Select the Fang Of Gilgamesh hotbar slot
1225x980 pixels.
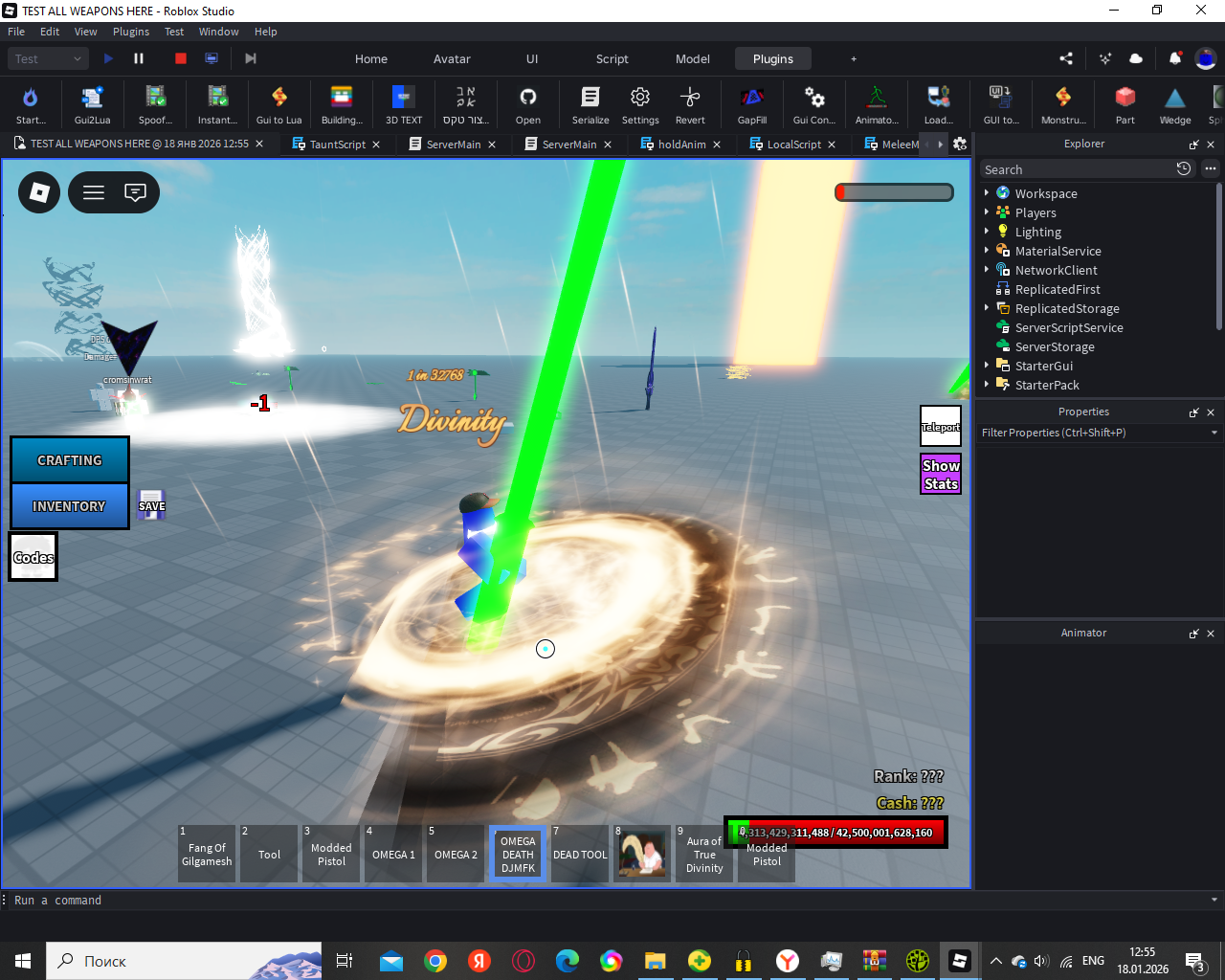[207, 854]
